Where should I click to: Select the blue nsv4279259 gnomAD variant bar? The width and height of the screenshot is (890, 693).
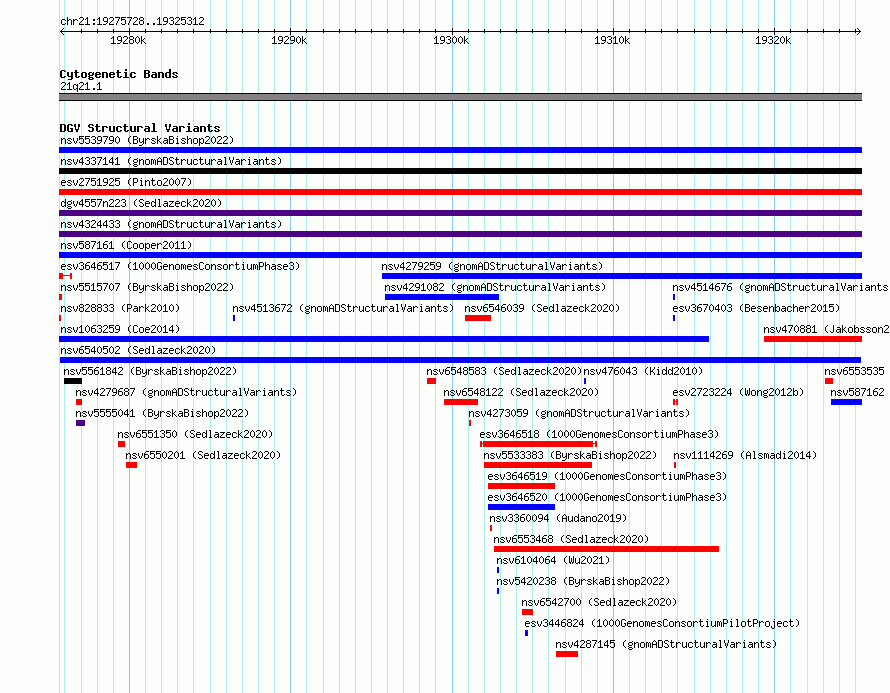coord(622,276)
